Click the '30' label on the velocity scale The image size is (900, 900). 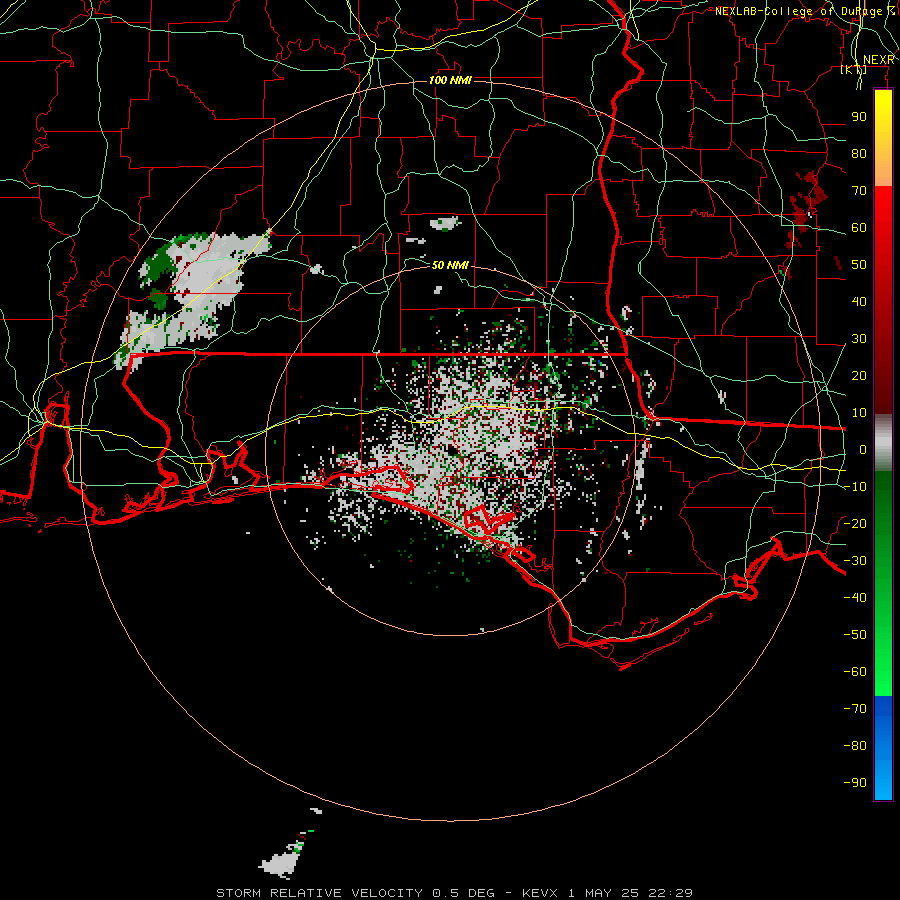tap(859, 339)
